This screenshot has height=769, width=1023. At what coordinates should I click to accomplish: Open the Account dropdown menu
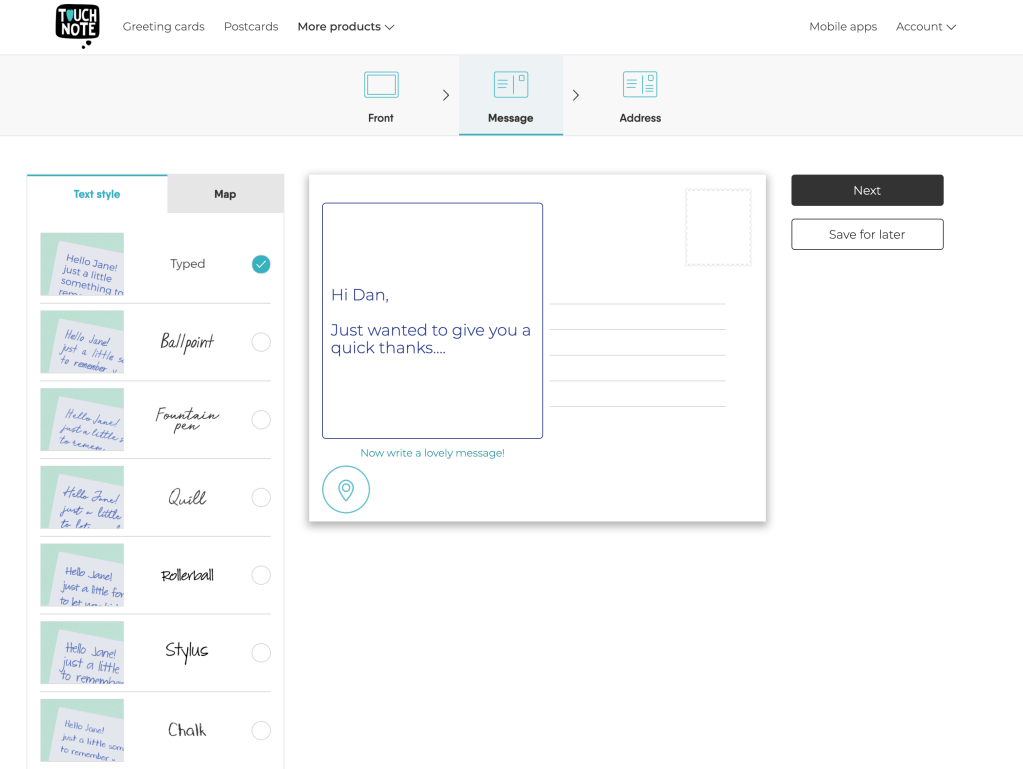tap(925, 27)
